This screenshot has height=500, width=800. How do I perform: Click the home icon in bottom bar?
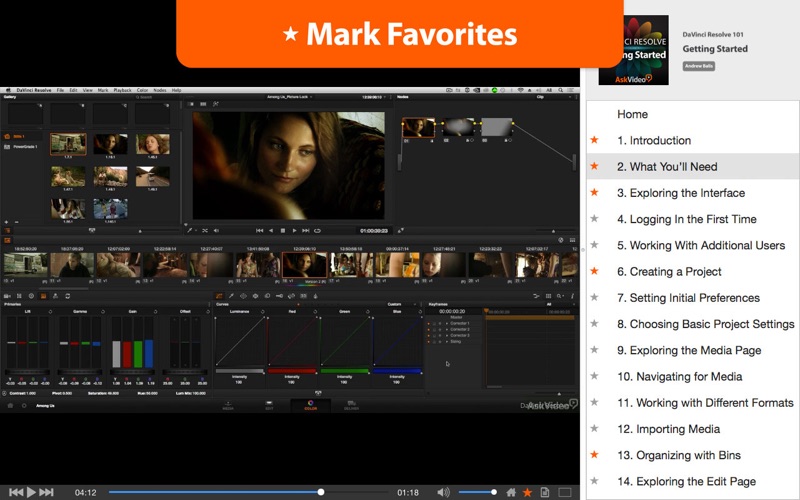511,492
